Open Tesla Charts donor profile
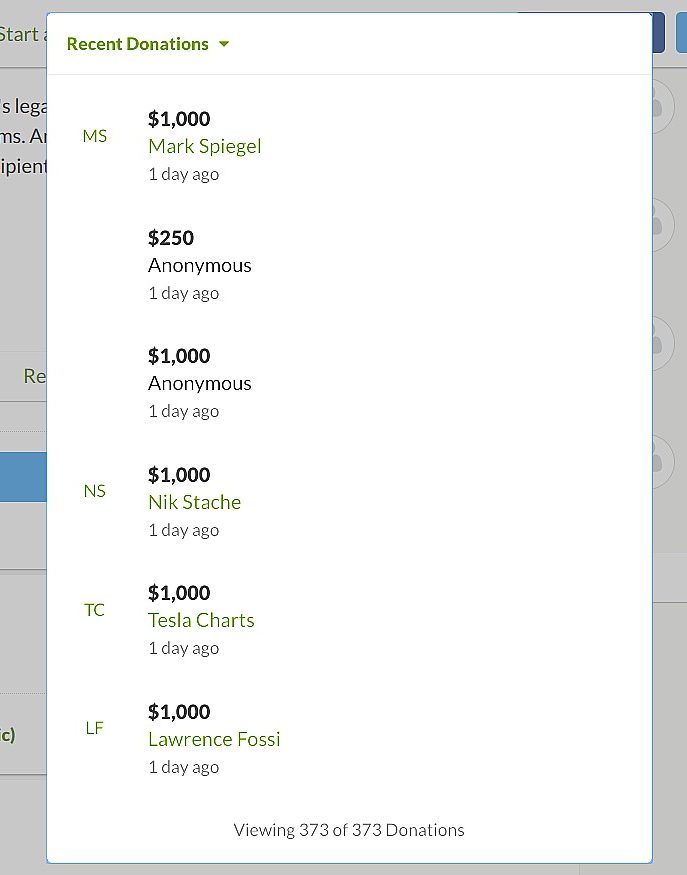 point(201,621)
